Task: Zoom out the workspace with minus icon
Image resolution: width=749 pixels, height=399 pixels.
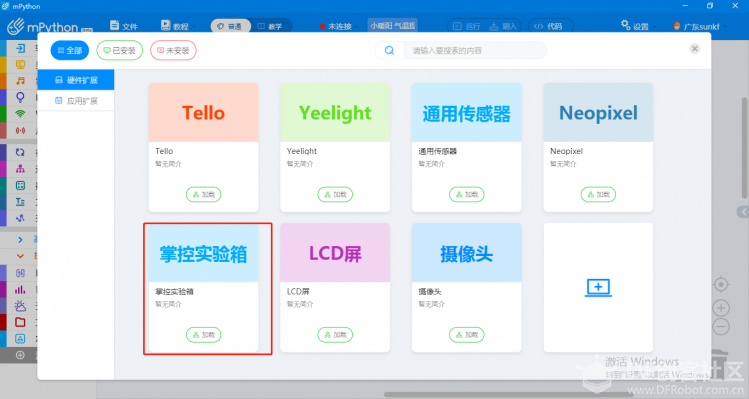Action: point(721,327)
